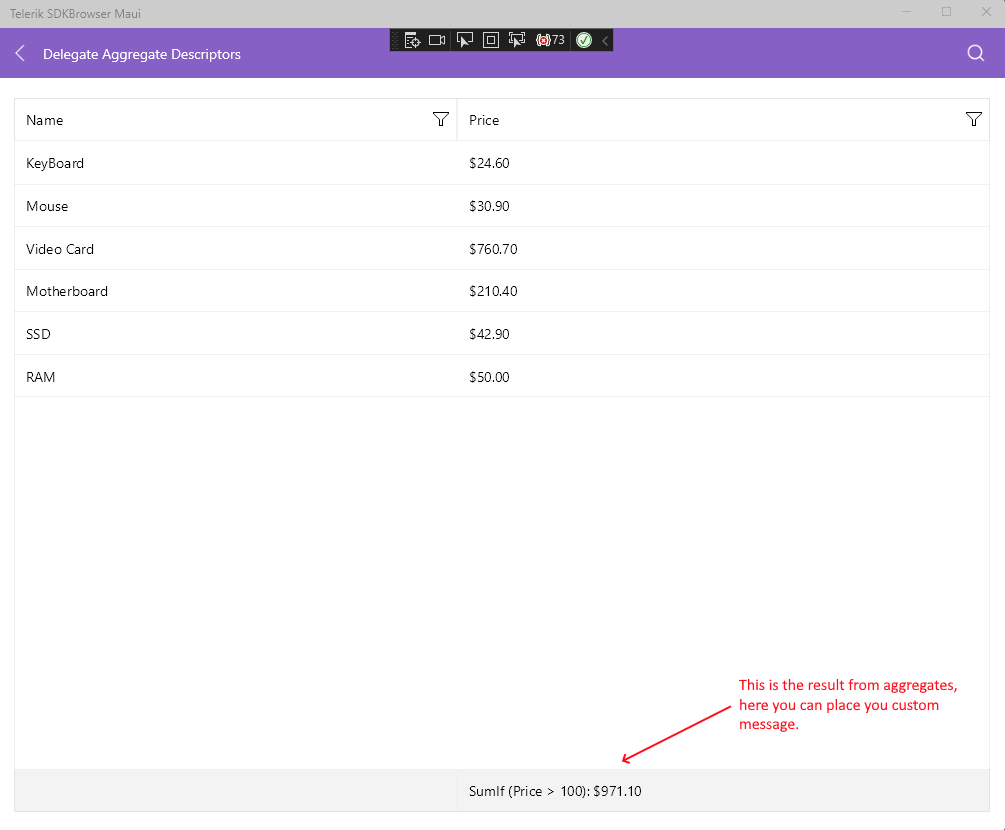Screen dimensions: 1005x830
Task: Open Live Visual Tree from debug toolbar
Action: click(x=412, y=40)
